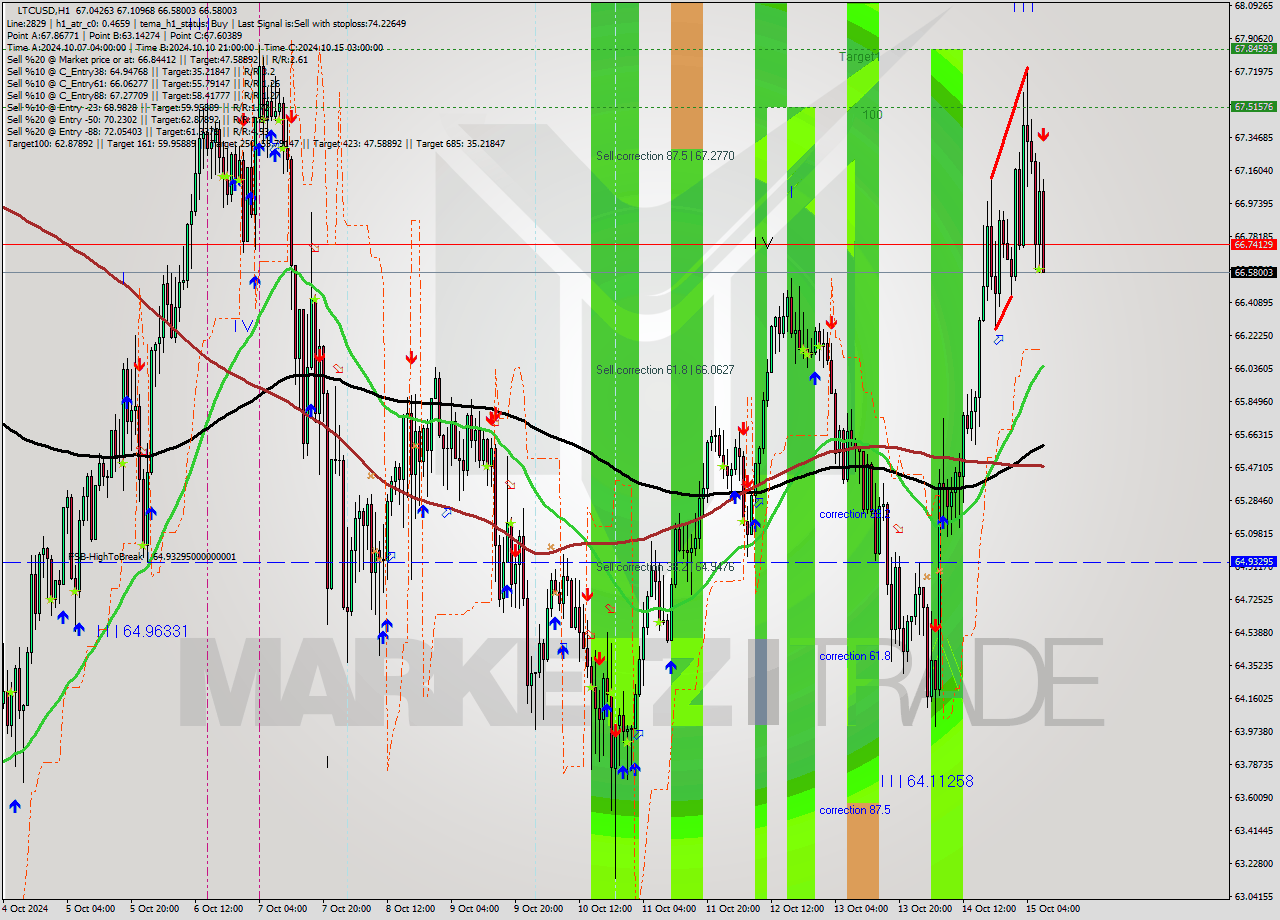The width and height of the screenshot is (1280, 920).
Task: Click the '10 Oct 12:00' time axis label
Action: click(x=605, y=909)
